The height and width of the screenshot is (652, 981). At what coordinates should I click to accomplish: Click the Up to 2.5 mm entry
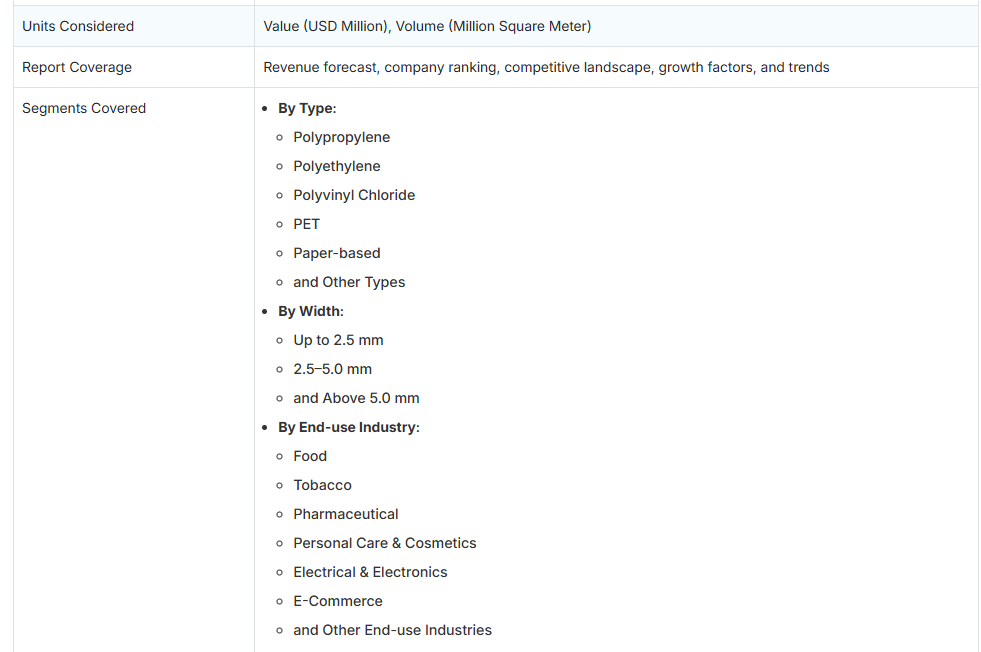(338, 340)
